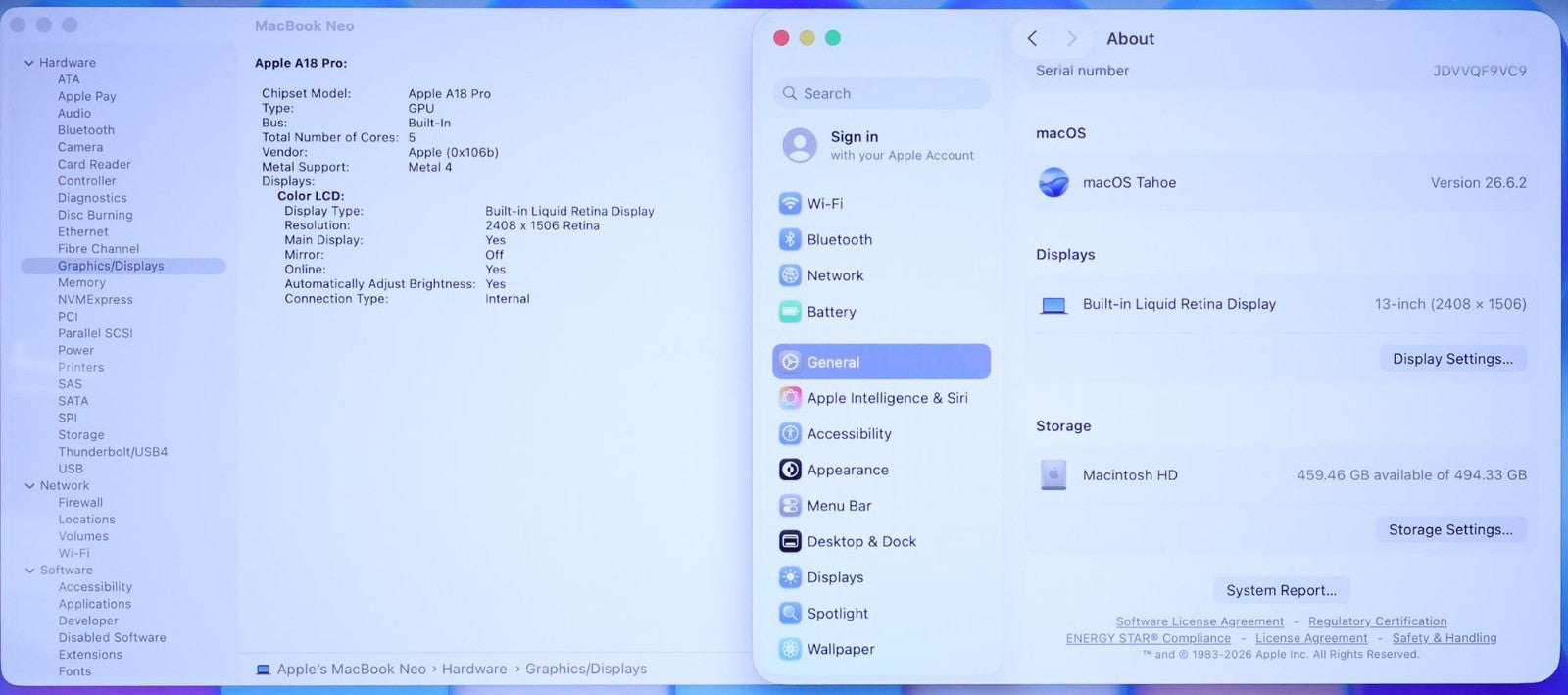
Task: Open Wi-Fi settings icon in sidebar
Action: pyautogui.click(x=790, y=204)
